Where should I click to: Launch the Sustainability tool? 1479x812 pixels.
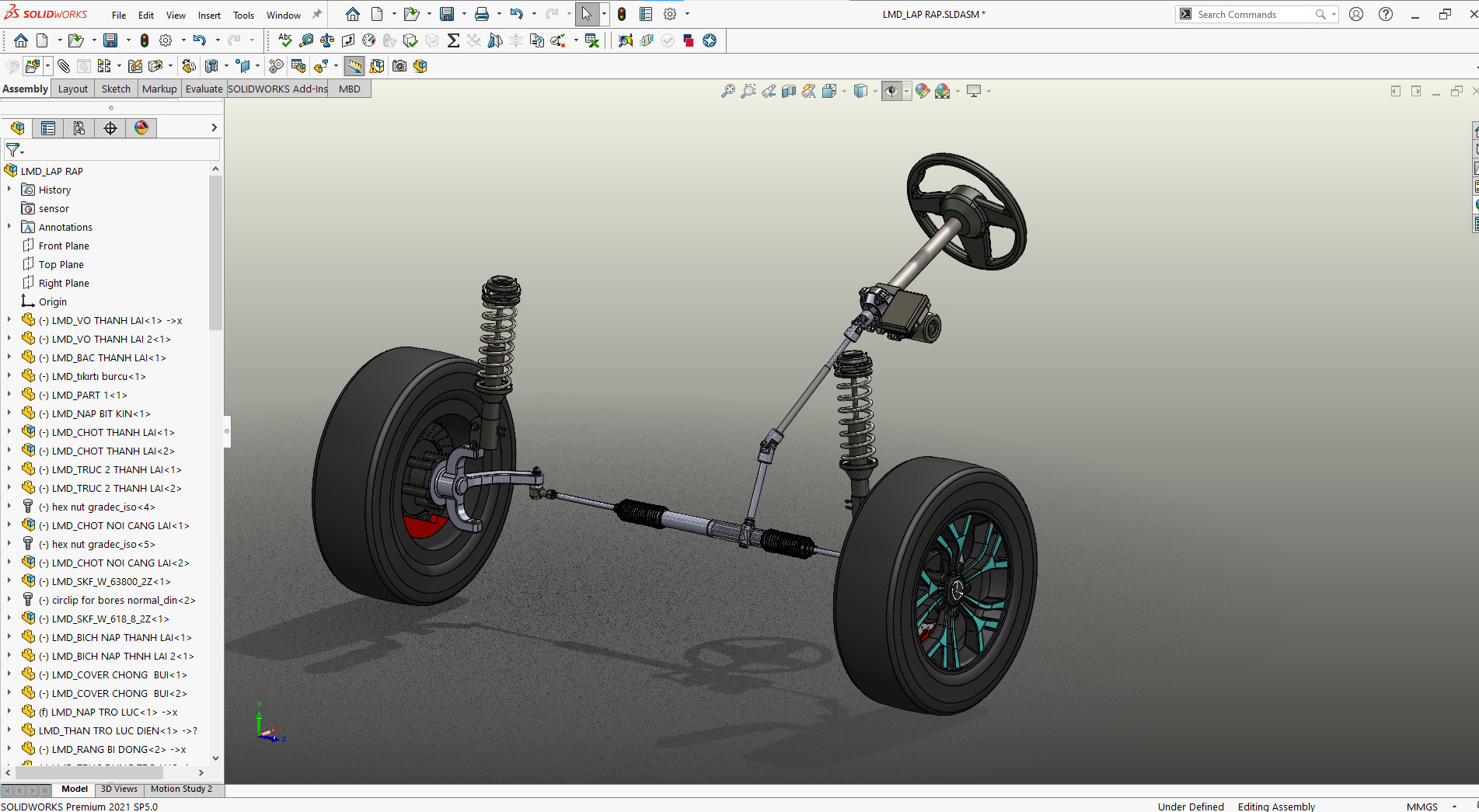pos(710,40)
